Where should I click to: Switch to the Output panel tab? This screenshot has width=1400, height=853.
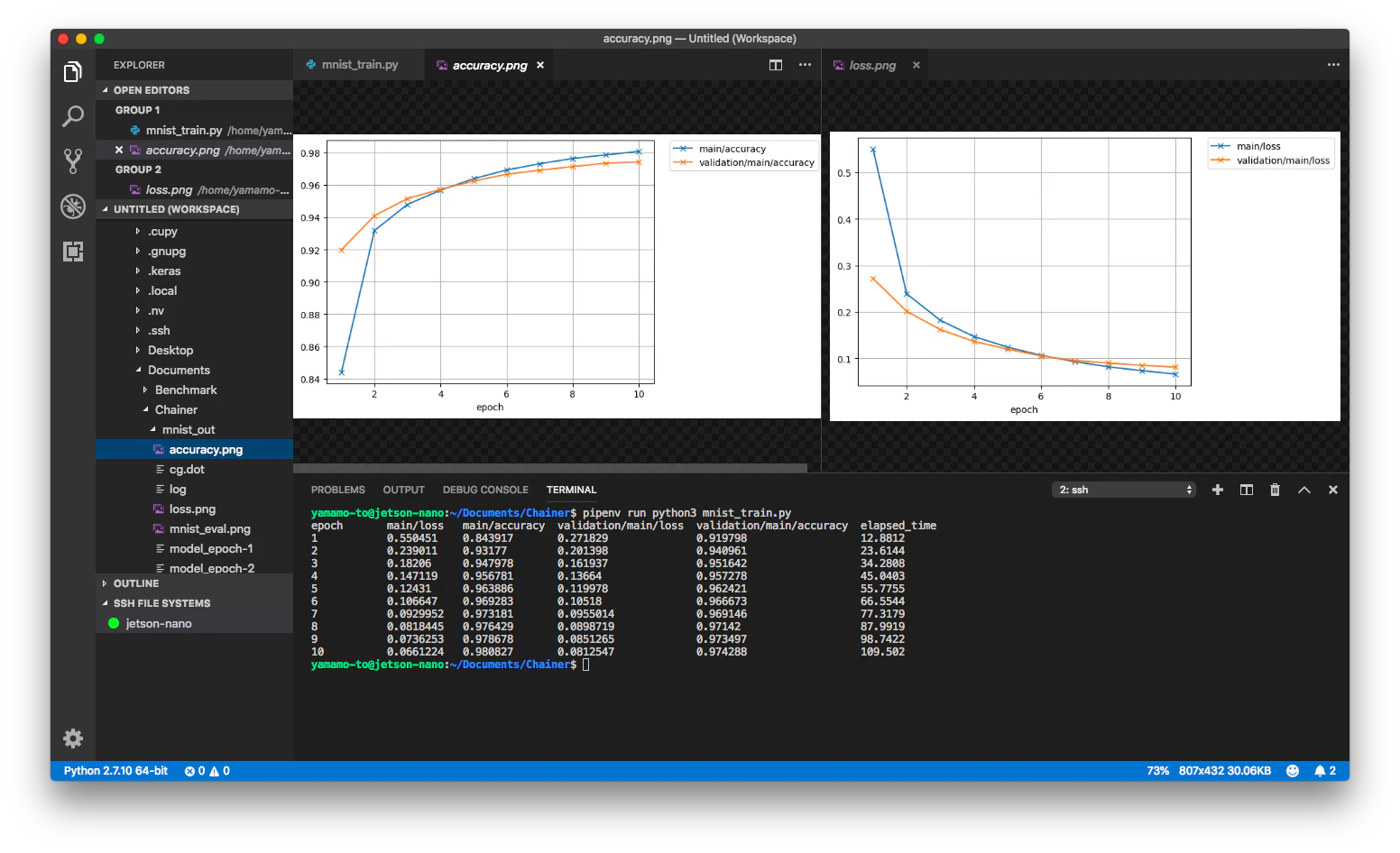click(x=403, y=490)
